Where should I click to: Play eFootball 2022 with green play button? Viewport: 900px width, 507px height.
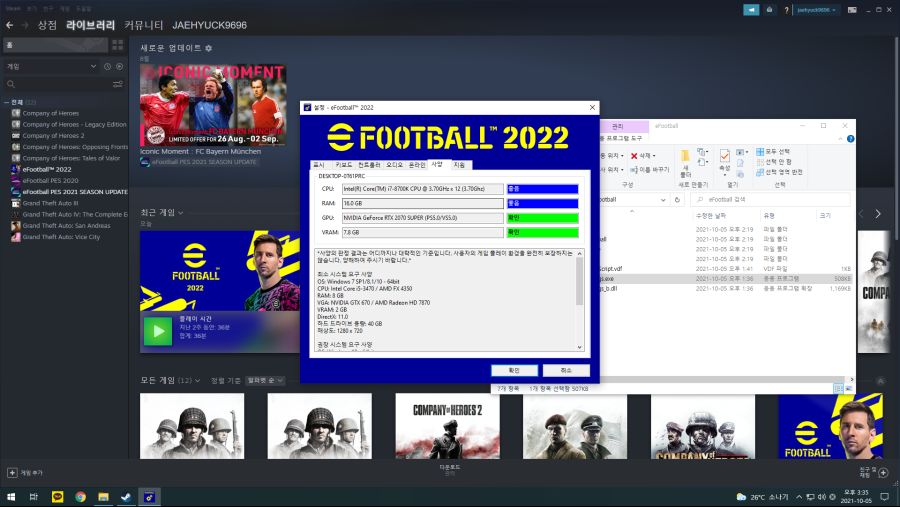coord(158,331)
